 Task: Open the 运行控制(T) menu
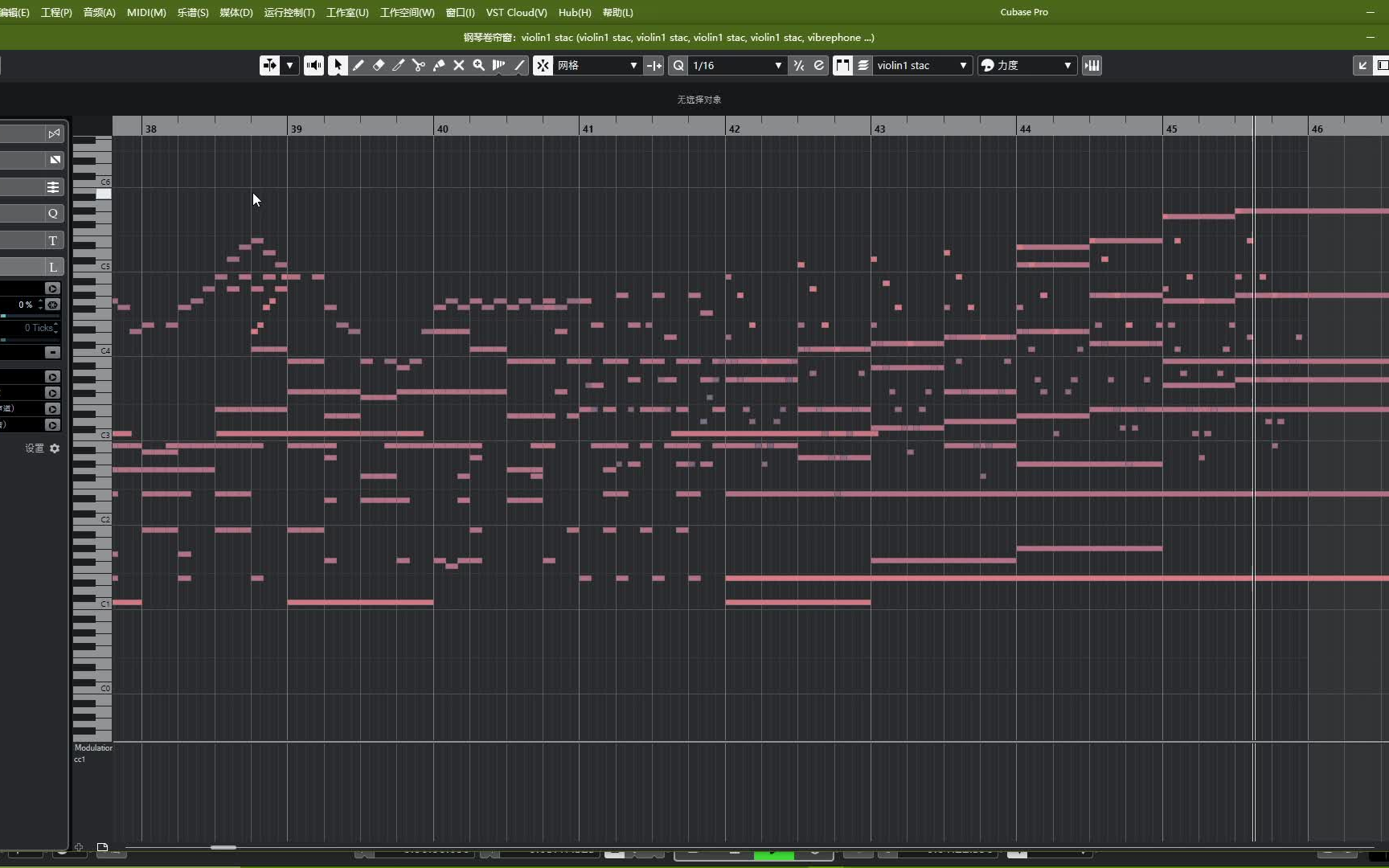pyautogui.click(x=289, y=12)
